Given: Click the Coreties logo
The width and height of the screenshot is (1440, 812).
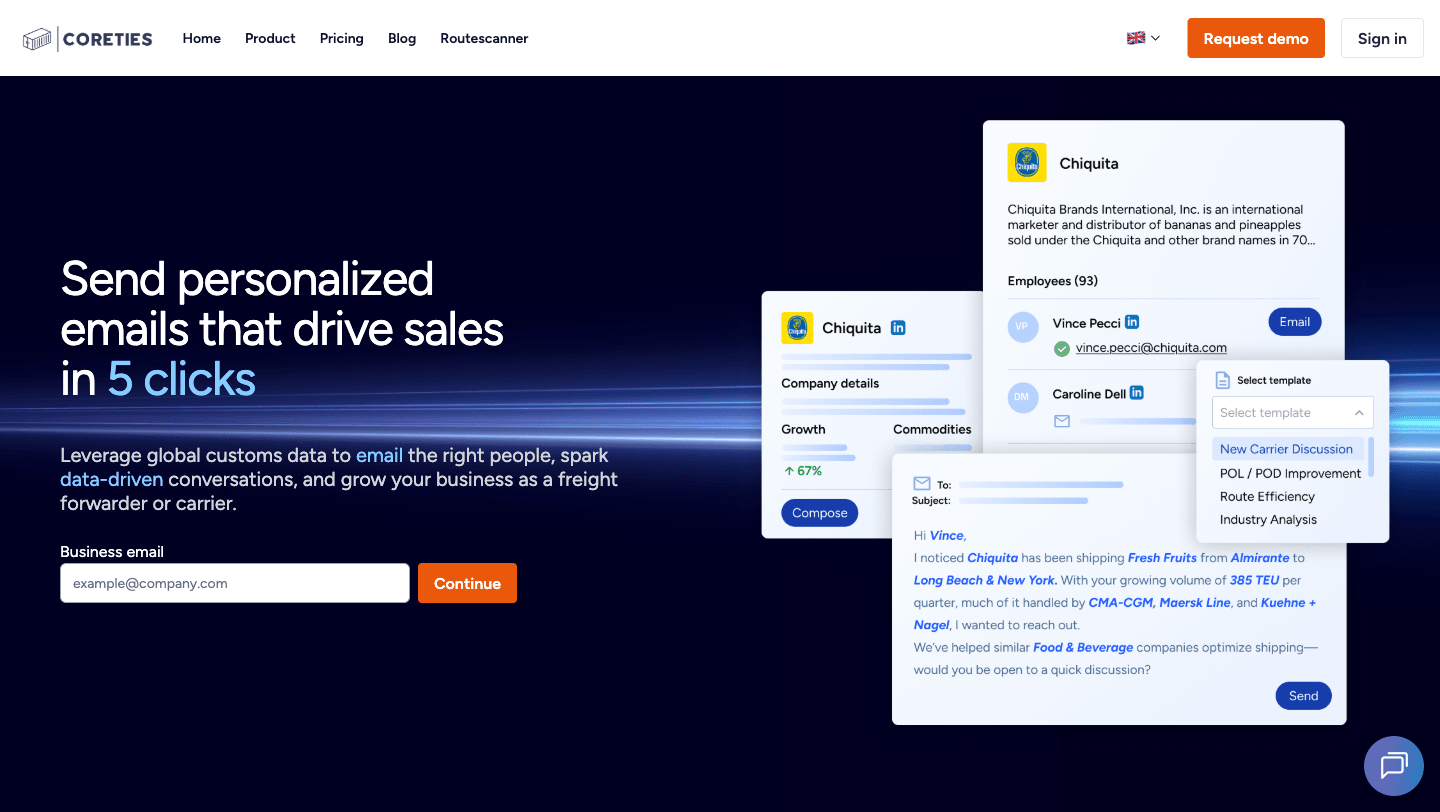Looking at the screenshot, I should (x=88, y=39).
